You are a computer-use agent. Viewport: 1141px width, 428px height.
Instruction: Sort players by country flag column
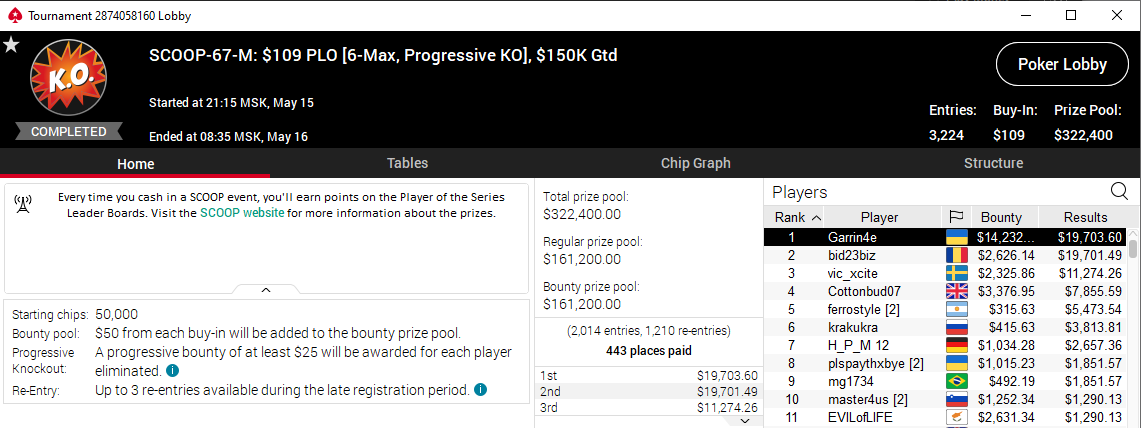(955, 217)
